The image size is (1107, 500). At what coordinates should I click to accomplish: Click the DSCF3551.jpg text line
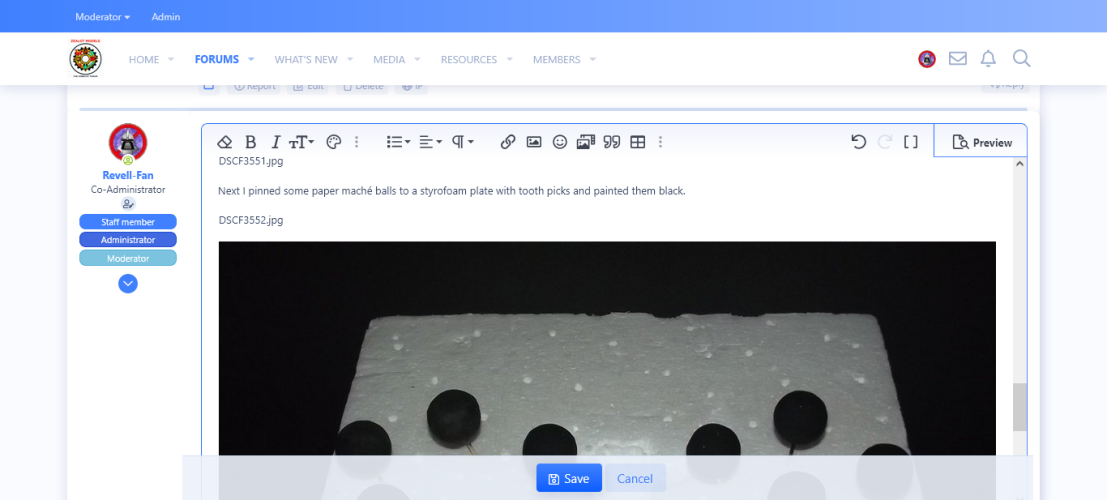[x=251, y=161]
